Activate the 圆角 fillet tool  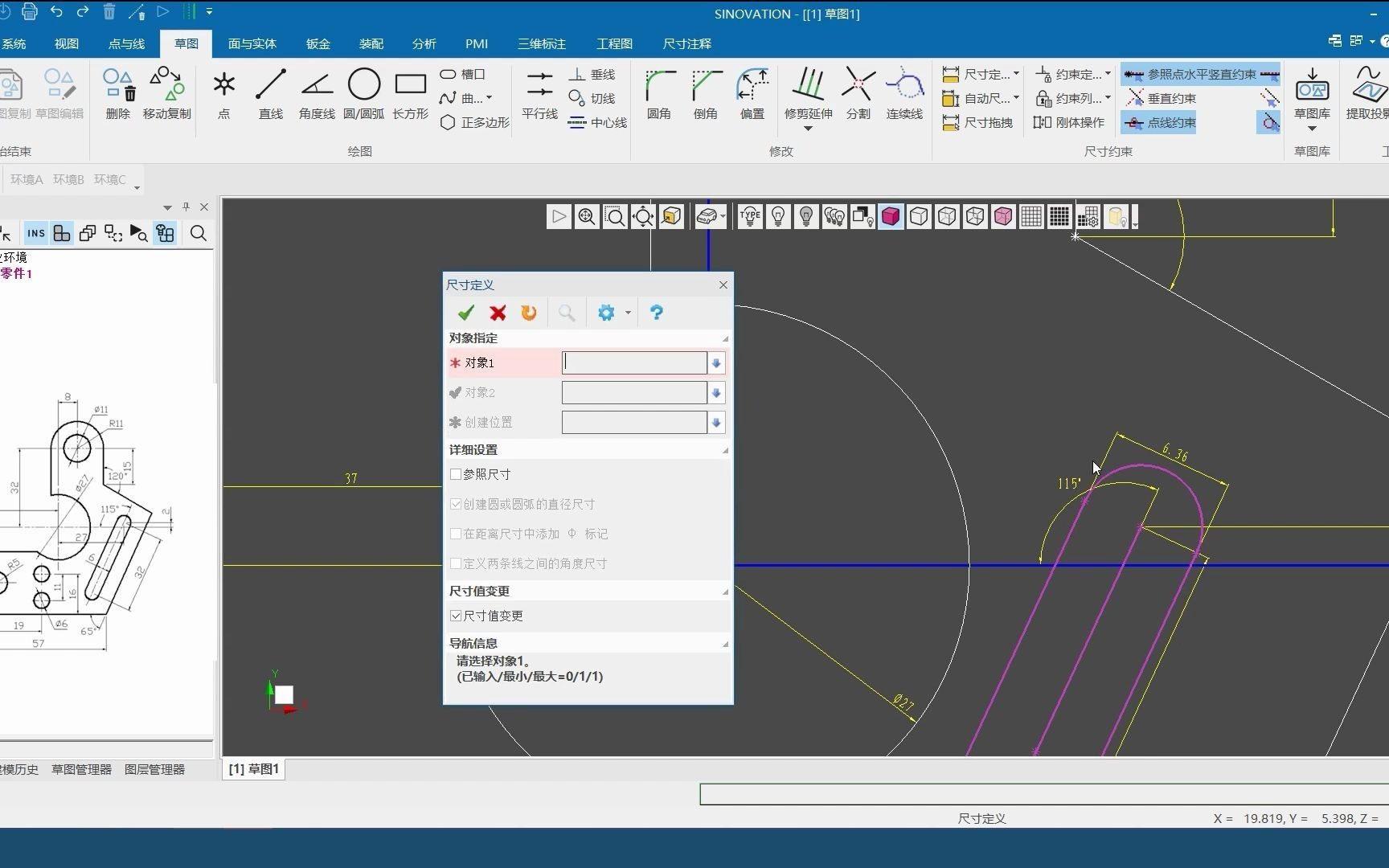(x=659, y=93)
